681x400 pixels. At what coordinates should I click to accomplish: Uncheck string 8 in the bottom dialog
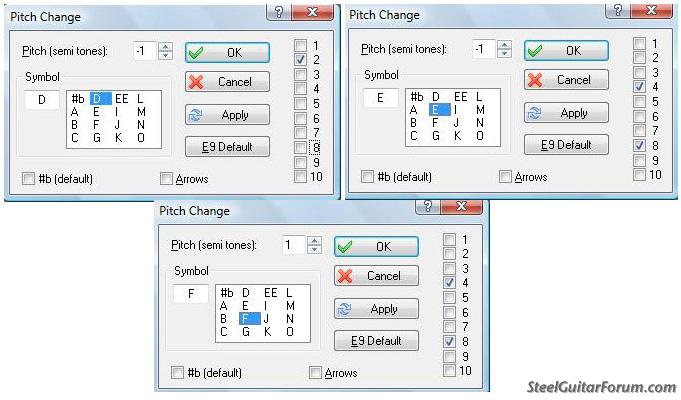(449, 341)
